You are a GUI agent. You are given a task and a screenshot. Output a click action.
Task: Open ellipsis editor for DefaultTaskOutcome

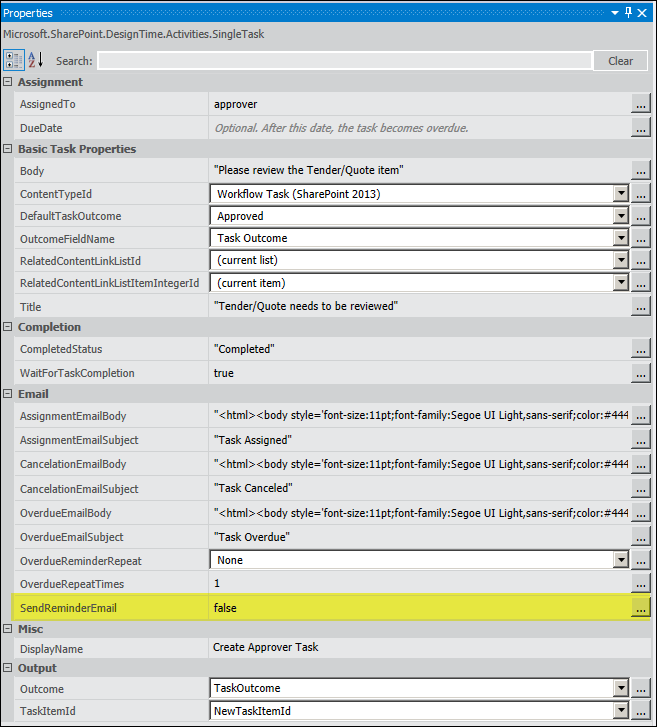click(x=641, y=216)
